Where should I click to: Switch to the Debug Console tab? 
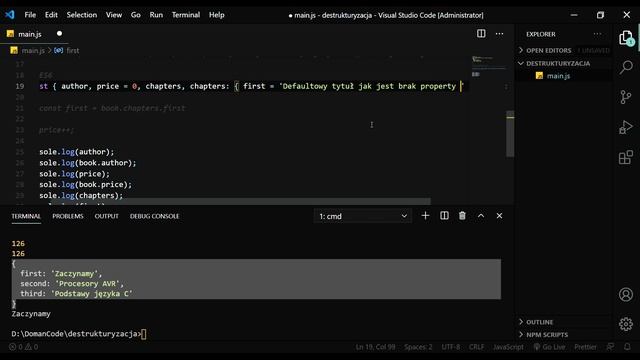coord(154,216)
